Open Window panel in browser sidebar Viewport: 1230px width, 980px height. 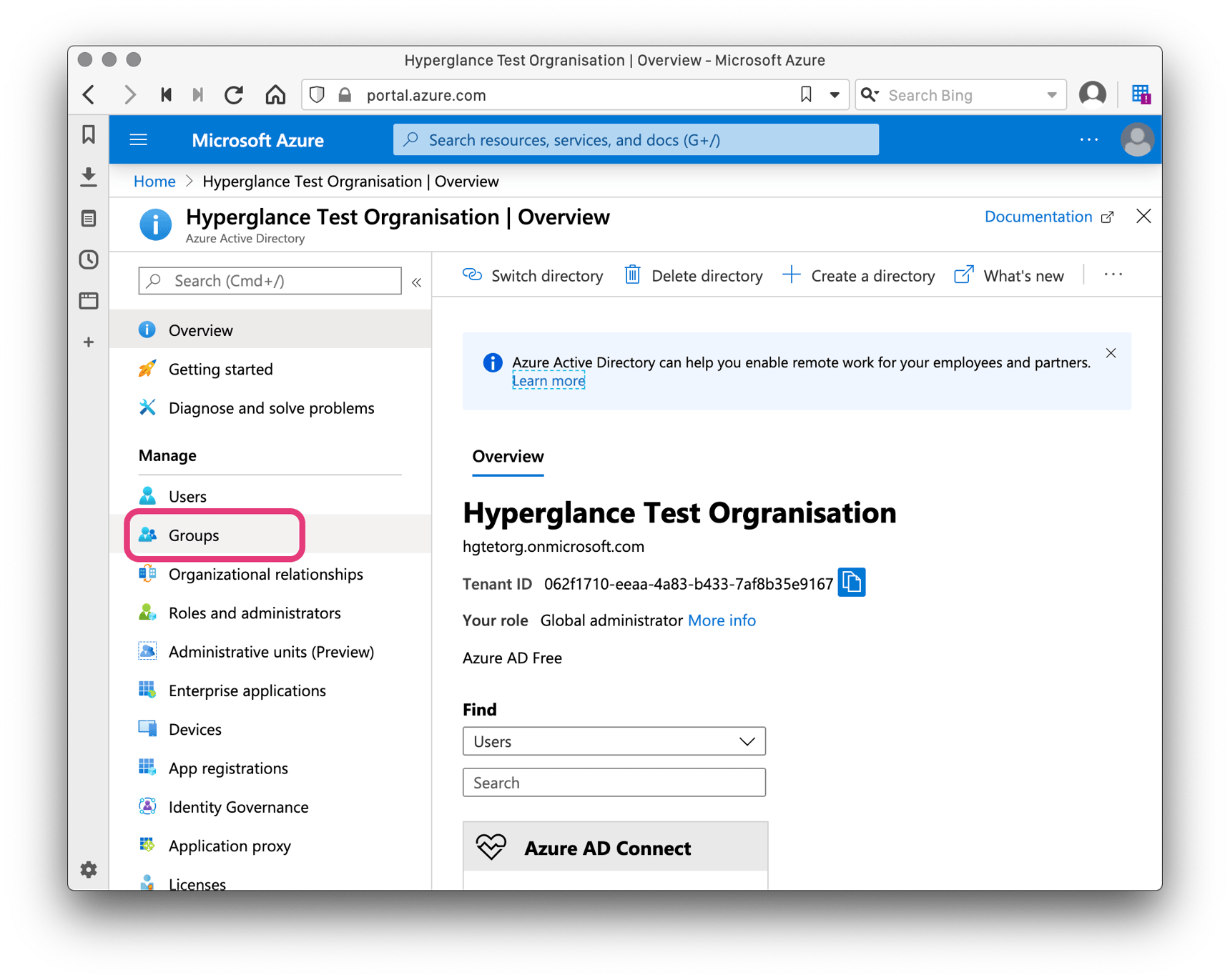tap(89, 300)
